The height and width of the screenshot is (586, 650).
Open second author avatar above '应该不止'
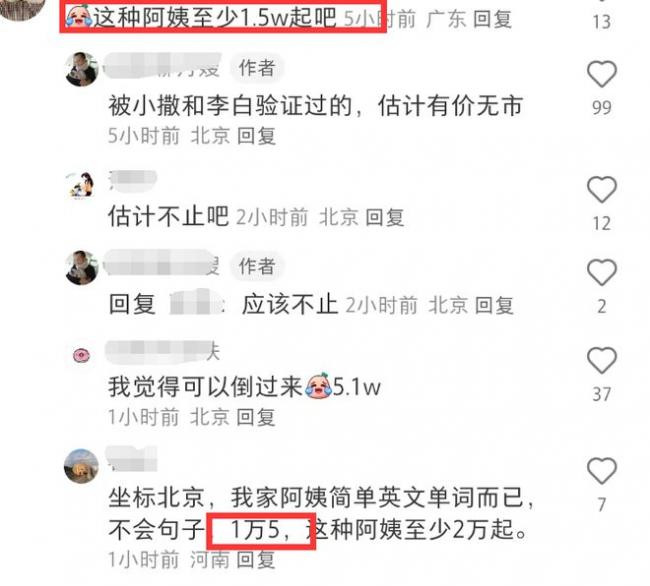click(82, 268)
